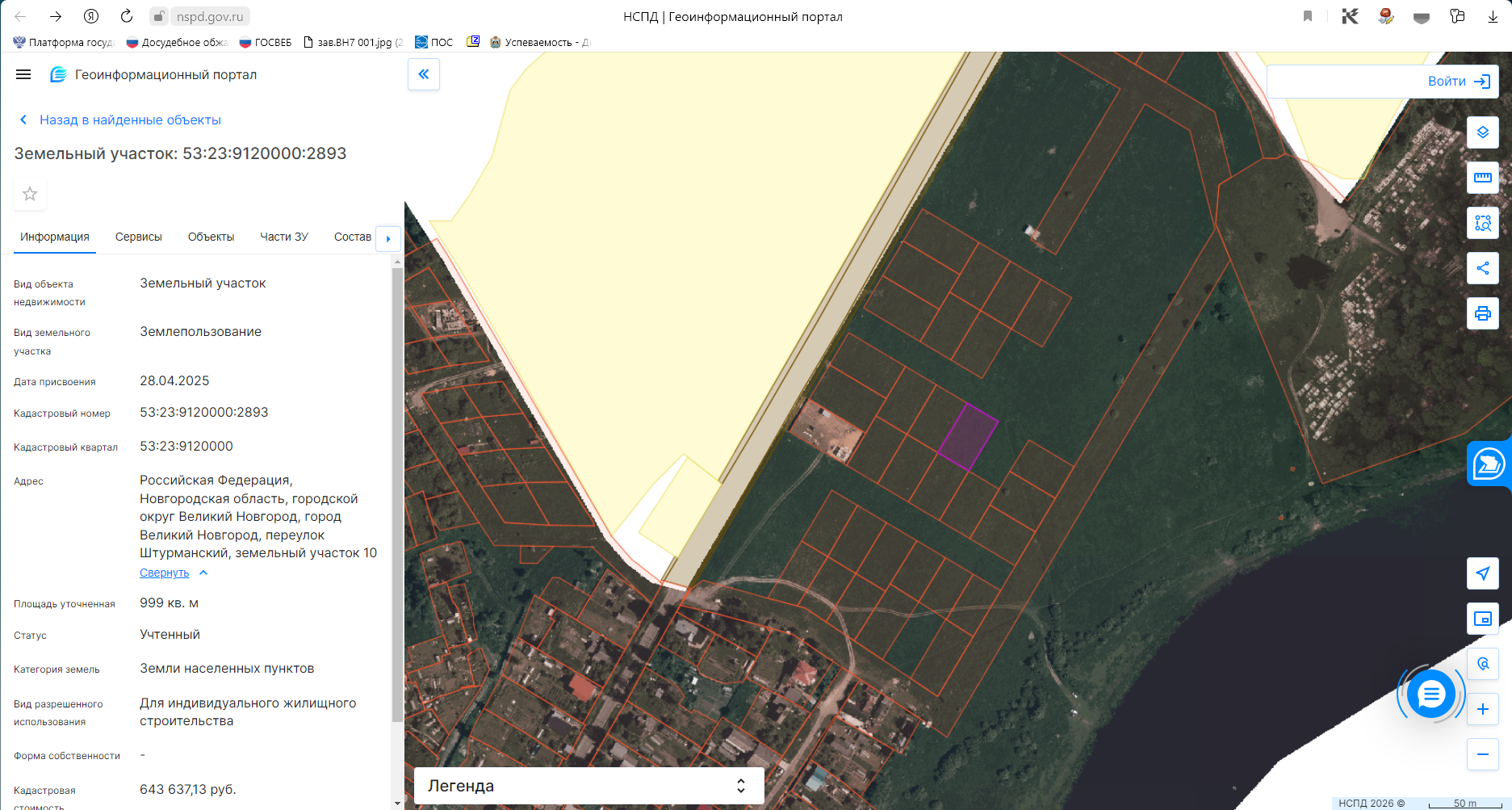
Task: Switch to the Информация tab
Action: [x=55, y=237]
